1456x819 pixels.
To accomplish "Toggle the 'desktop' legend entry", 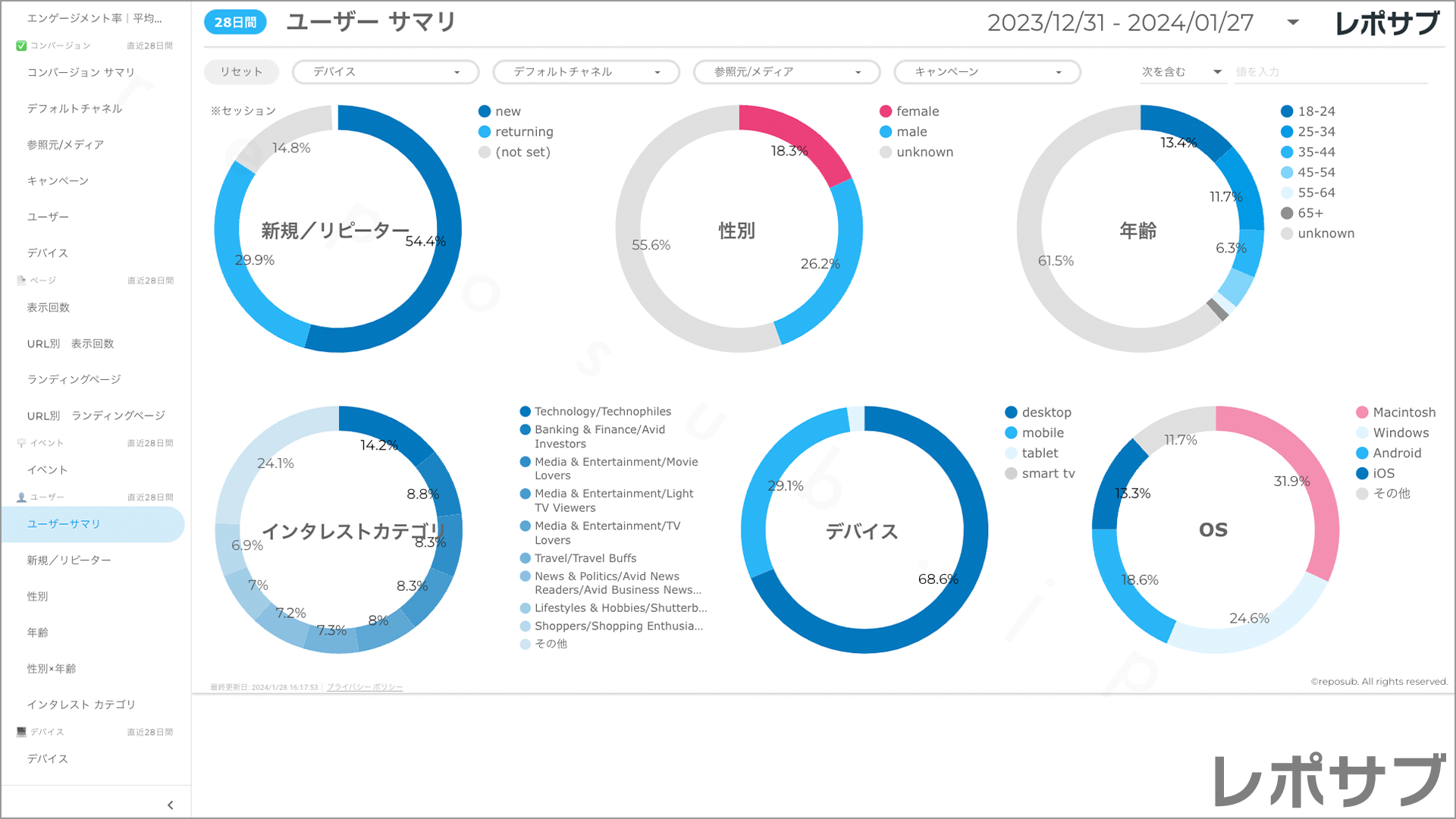I will tap(1046, 413).
